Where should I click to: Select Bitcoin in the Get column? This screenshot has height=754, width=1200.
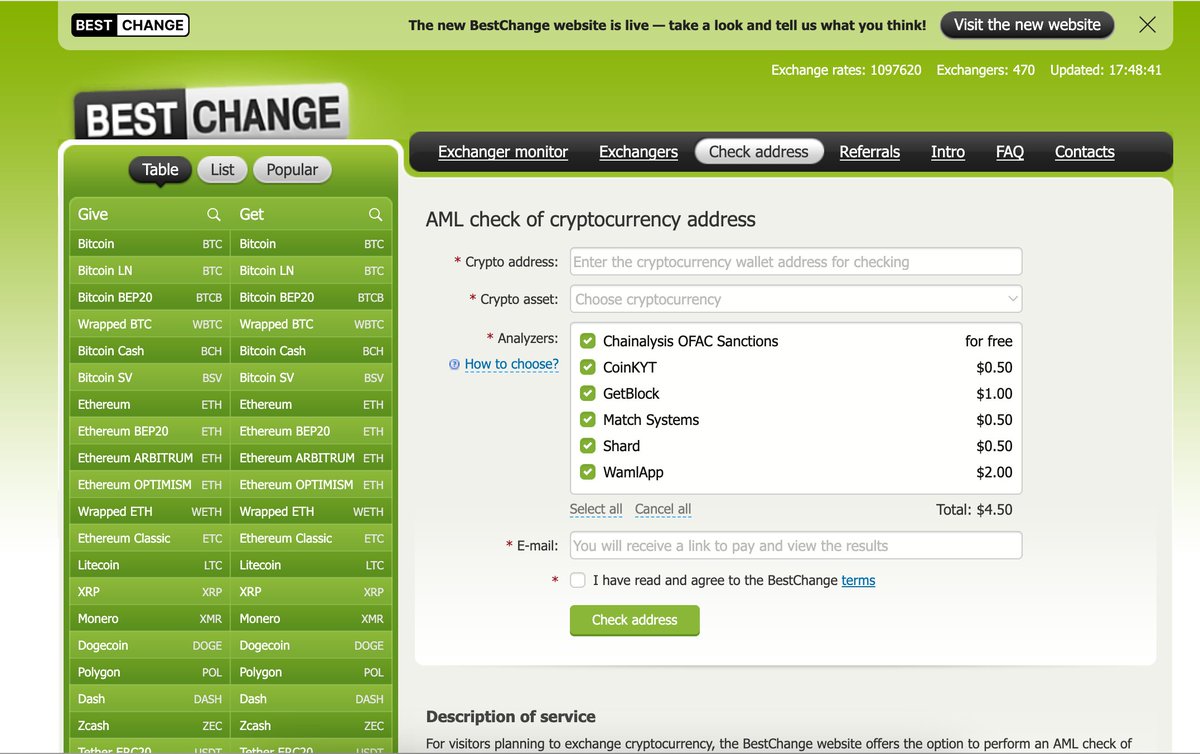pos(311,244)
